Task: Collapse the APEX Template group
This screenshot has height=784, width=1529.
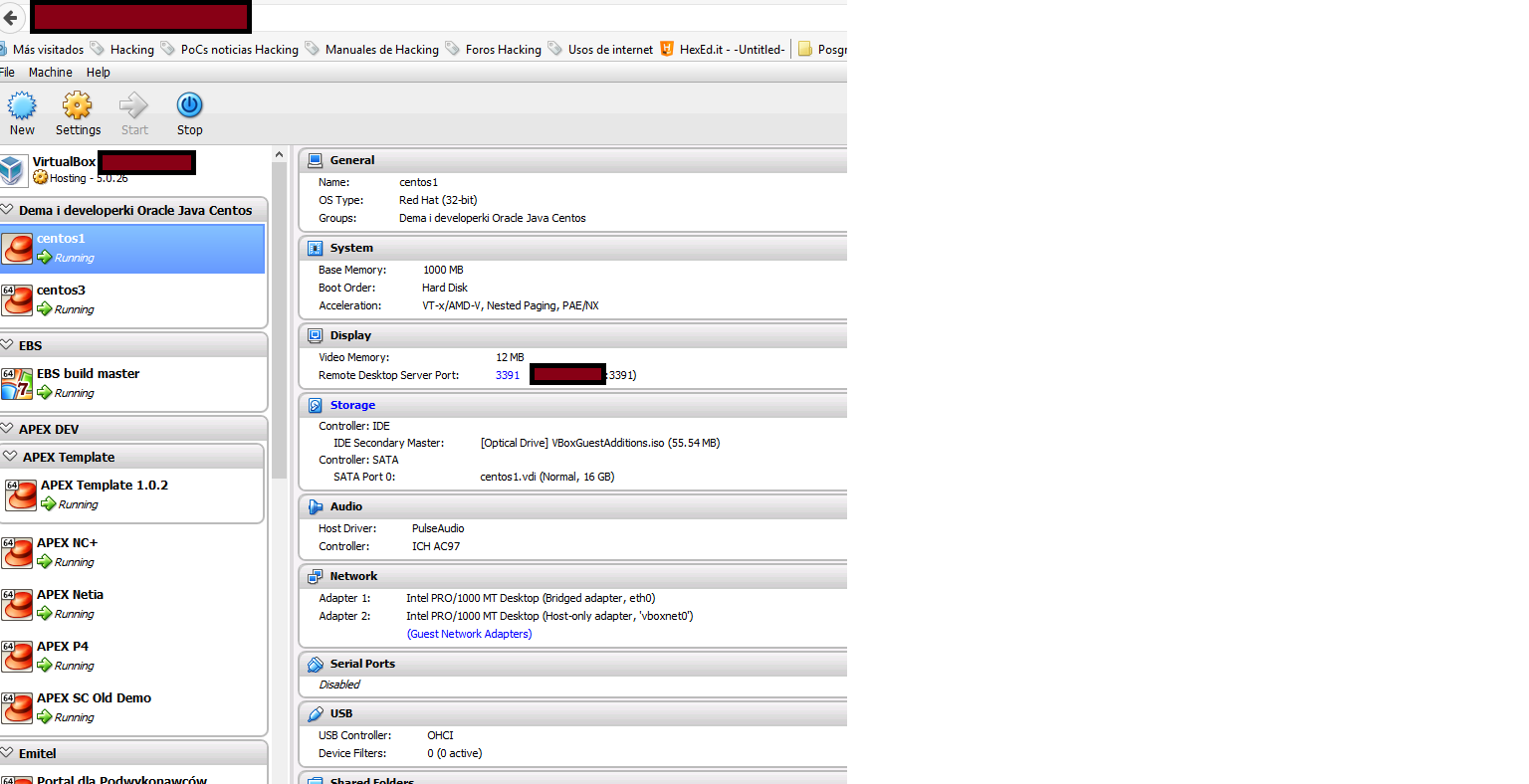Action: tap(11, 457)
